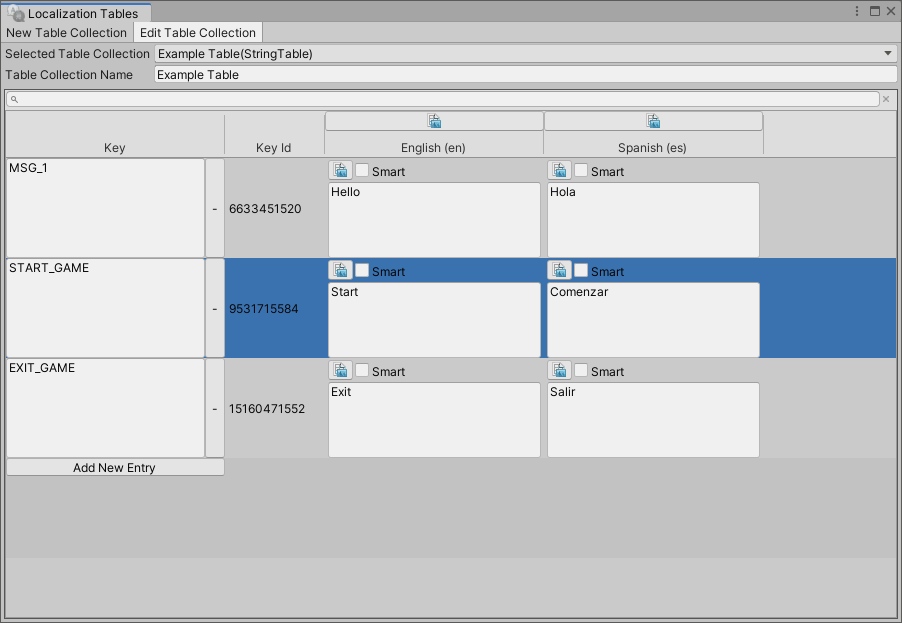Enable Smart for the English Hello entry
The width and height of the screenshot is (902, 623).
coord(362,171)
